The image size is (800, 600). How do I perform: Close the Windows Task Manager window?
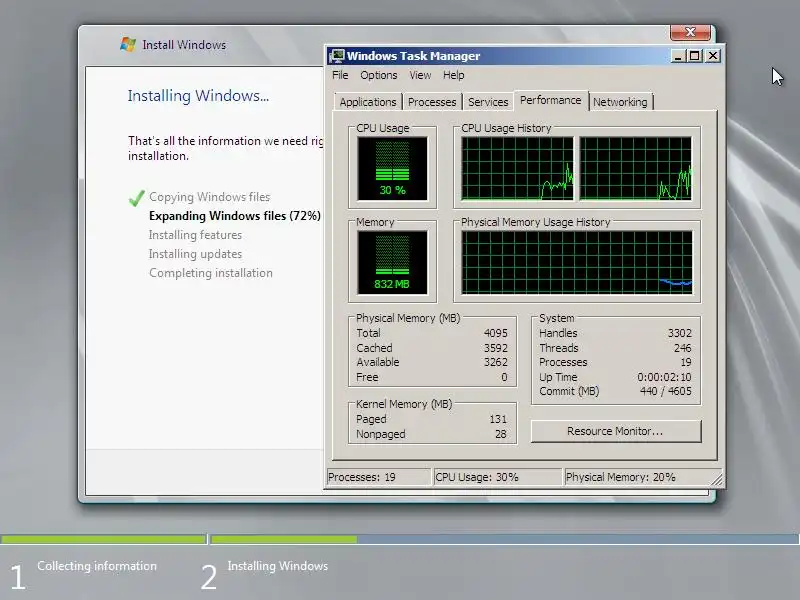(713, 56)
